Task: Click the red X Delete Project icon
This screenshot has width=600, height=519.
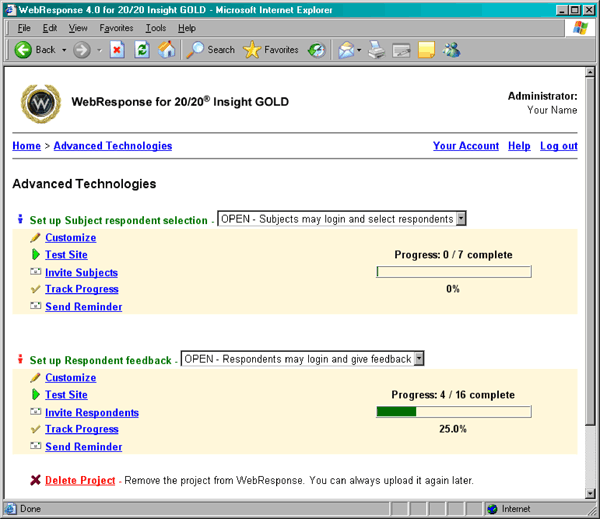Action: coord(35,480)
